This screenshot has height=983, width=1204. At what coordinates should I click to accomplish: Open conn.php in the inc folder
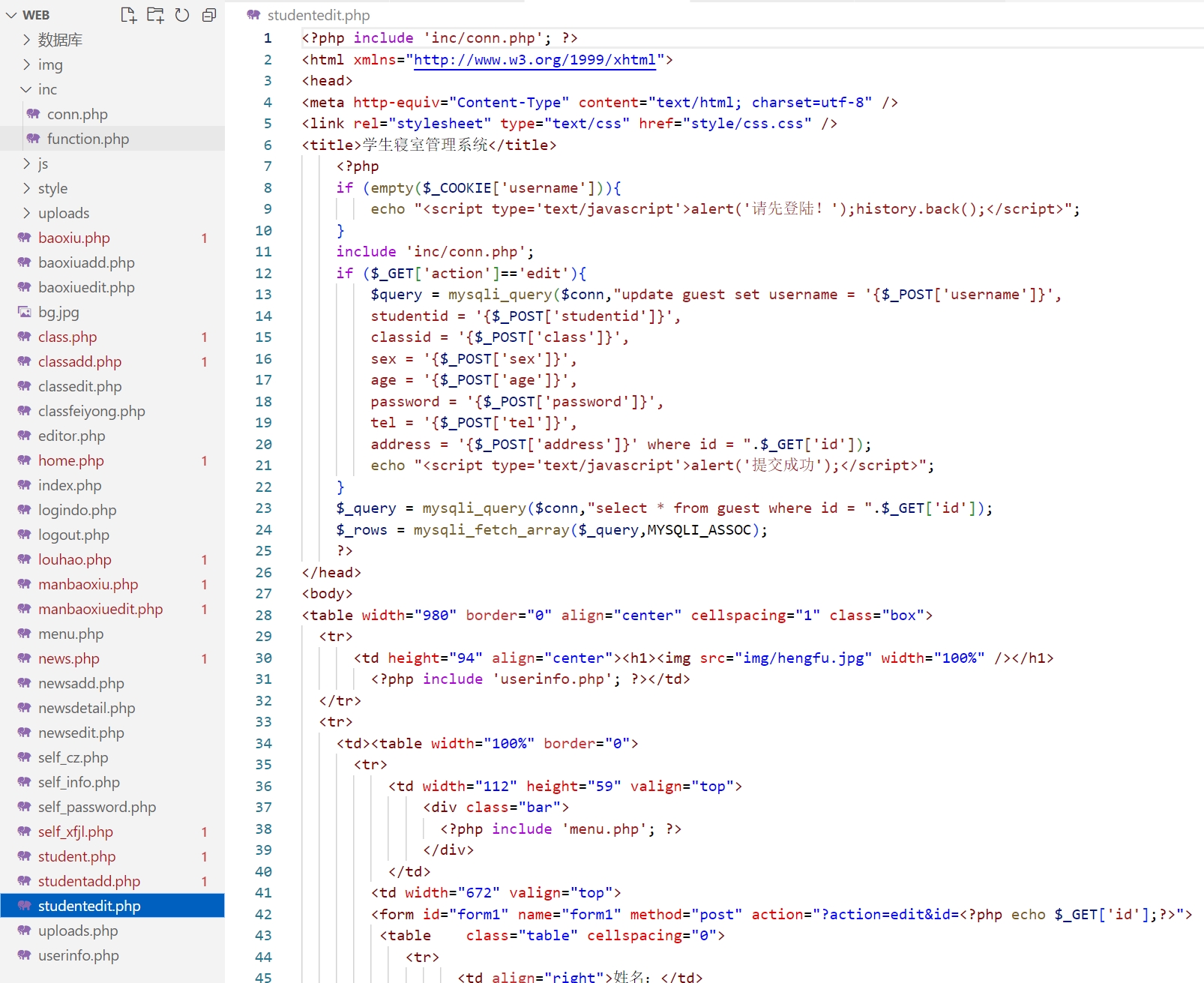click(x=112, y=114)
